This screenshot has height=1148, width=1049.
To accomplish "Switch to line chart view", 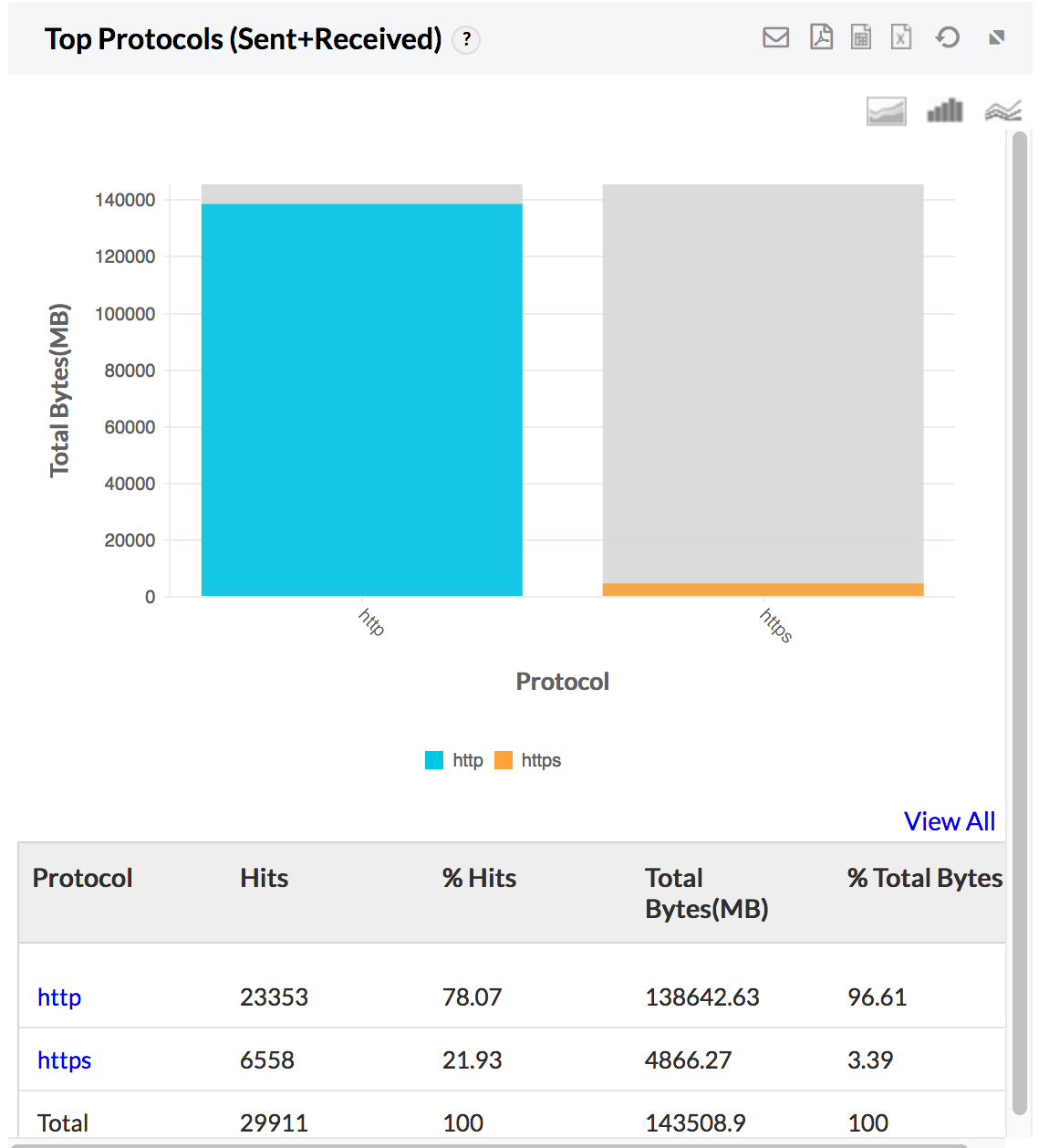I will 1002,111.
